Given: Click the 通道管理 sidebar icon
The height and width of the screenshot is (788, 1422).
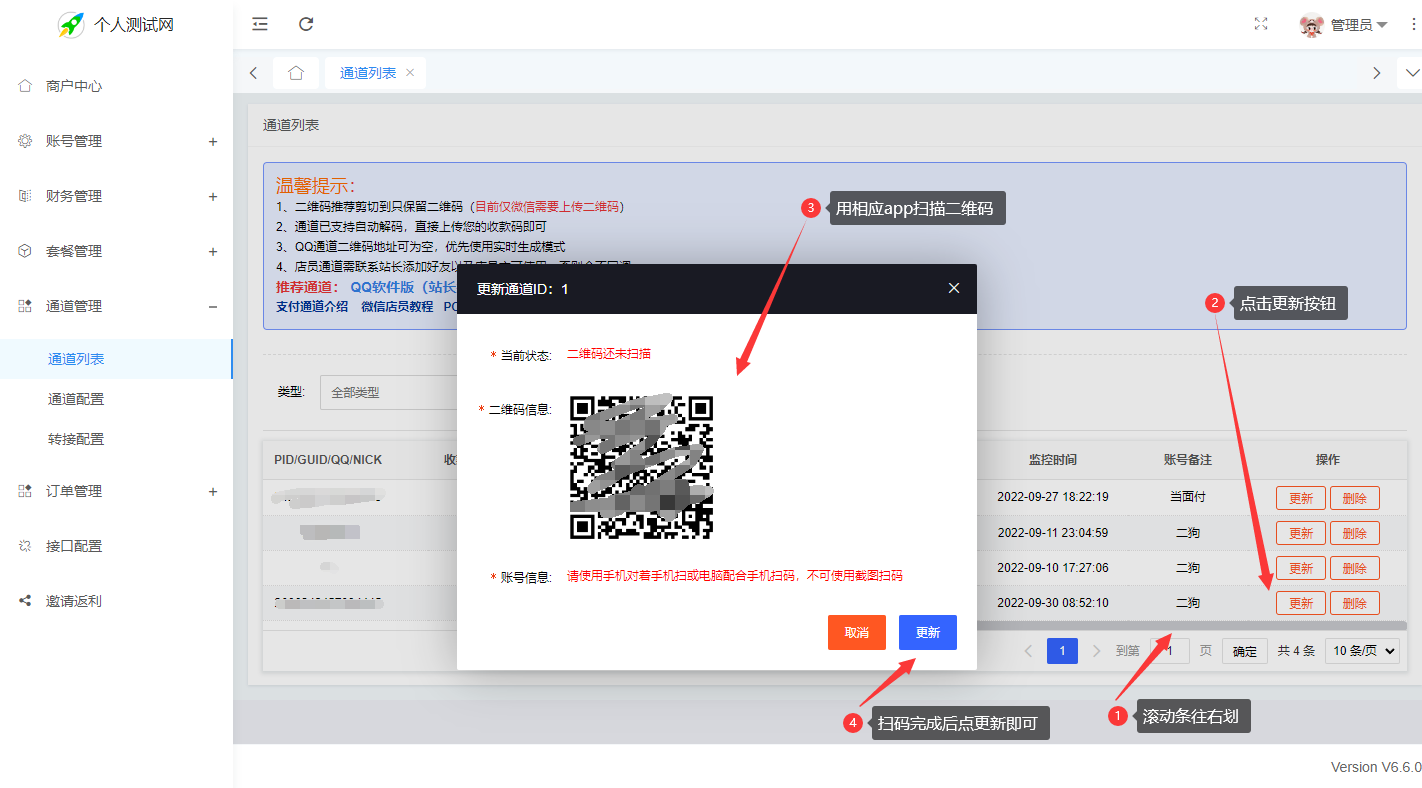Looking at the screenshot, I should coord(25,306).
